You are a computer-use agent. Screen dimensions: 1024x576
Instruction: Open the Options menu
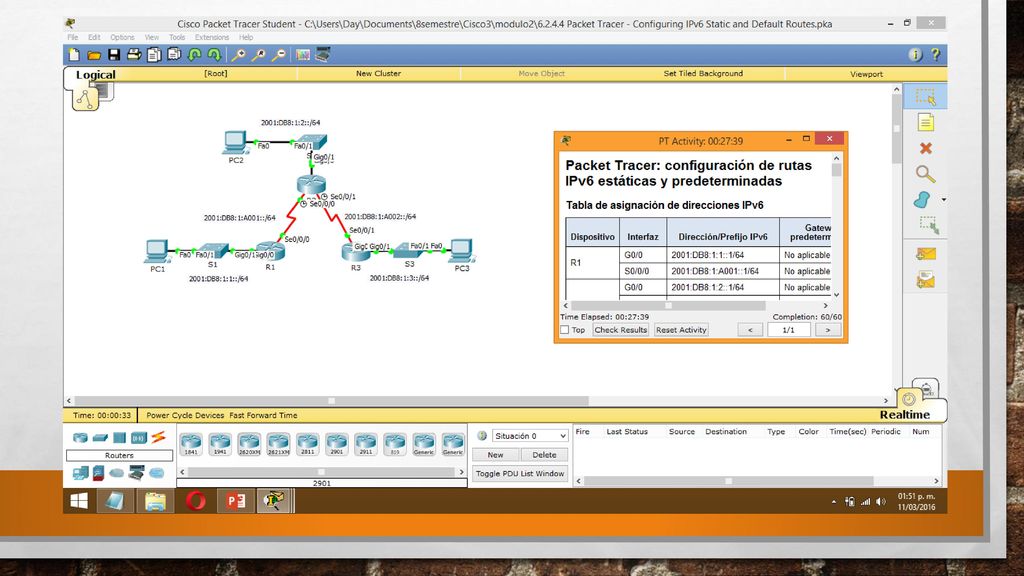[122, 37]
